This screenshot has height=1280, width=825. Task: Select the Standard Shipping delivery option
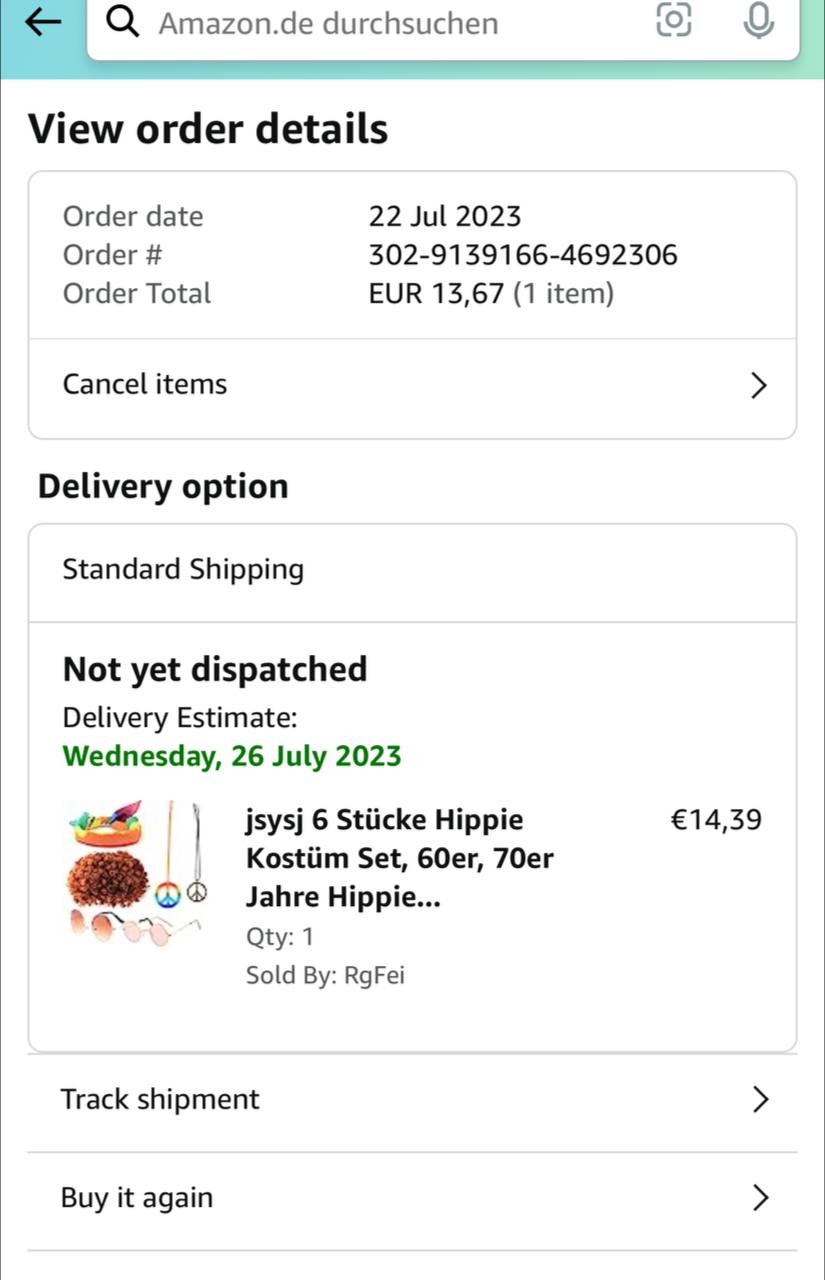coord(183,570)
